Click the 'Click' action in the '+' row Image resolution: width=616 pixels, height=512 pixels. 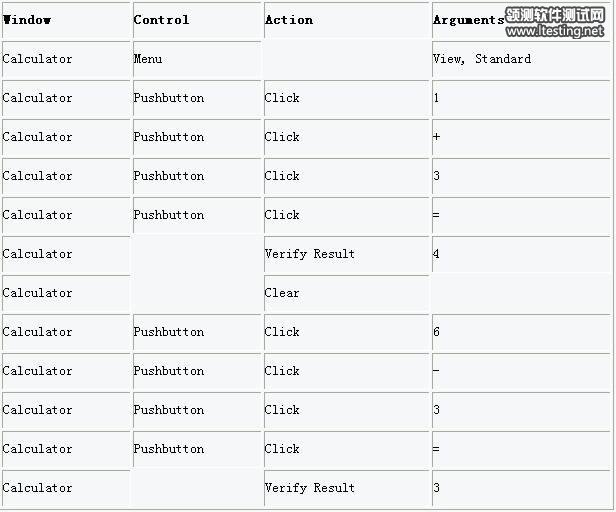(282, 137)
